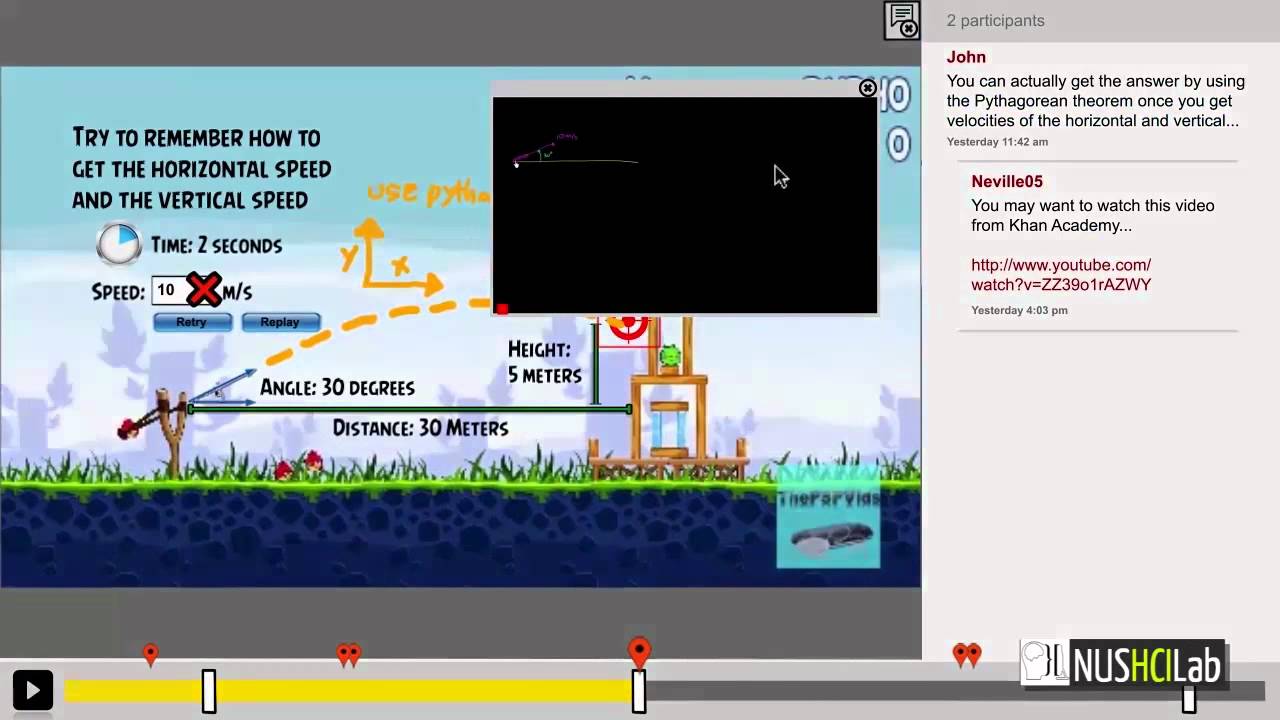Click the first white handle on the yellow bar

pyautogui.click(x=209, y=691)
